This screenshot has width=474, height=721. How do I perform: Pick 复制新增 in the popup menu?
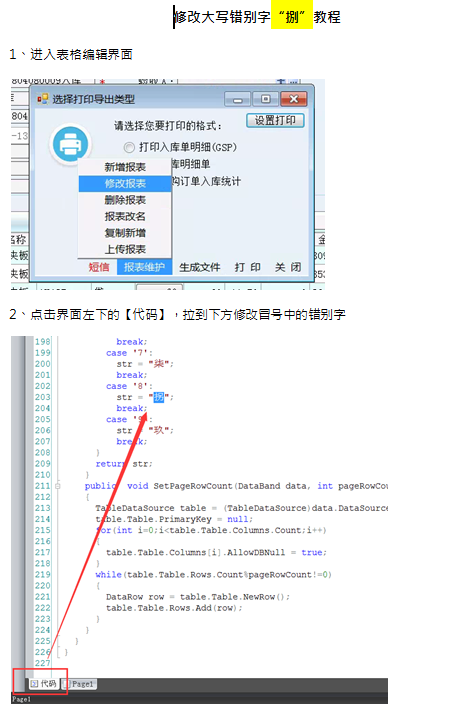tap(125, 233)
